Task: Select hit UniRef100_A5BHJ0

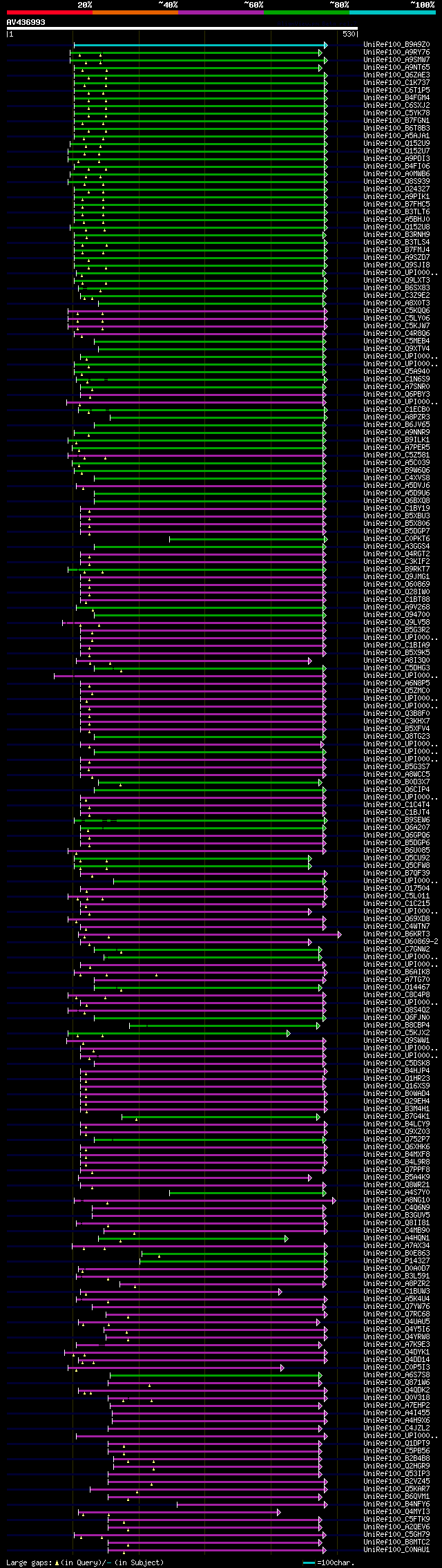Action: click(x=396, y=220)
